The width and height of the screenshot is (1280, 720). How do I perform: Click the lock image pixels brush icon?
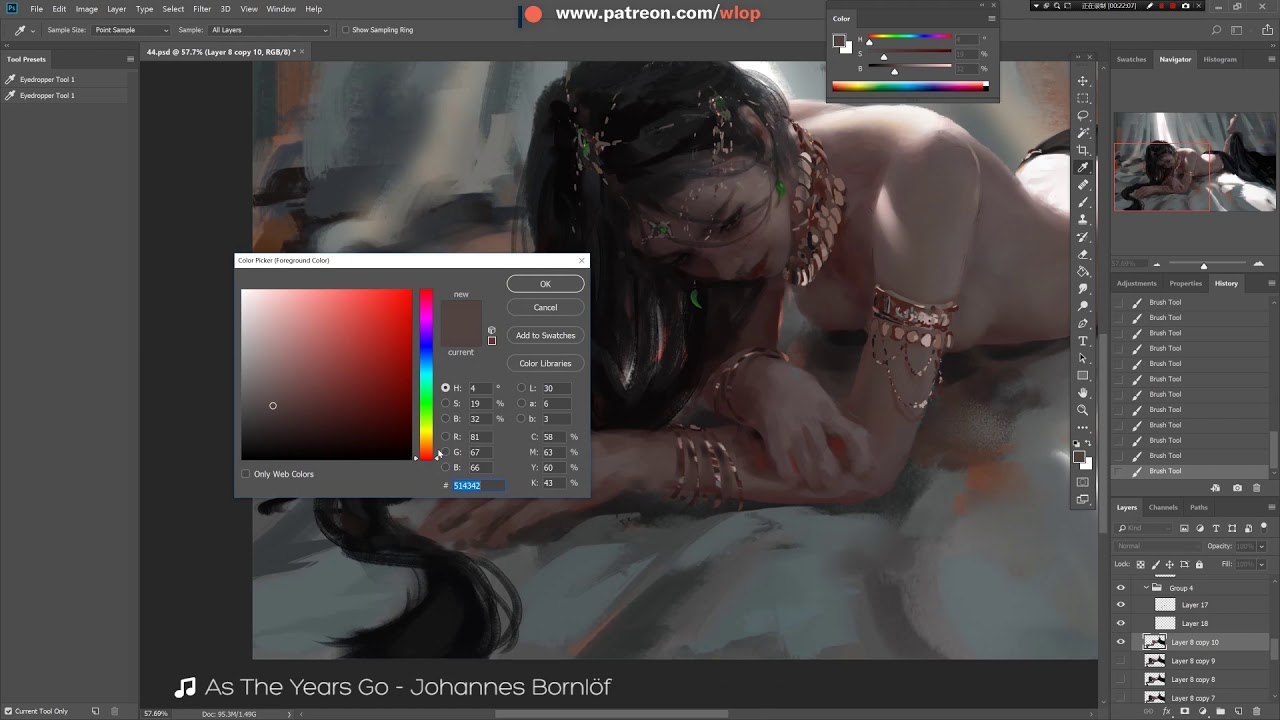pyautogui.click(x=1155, y=564)
